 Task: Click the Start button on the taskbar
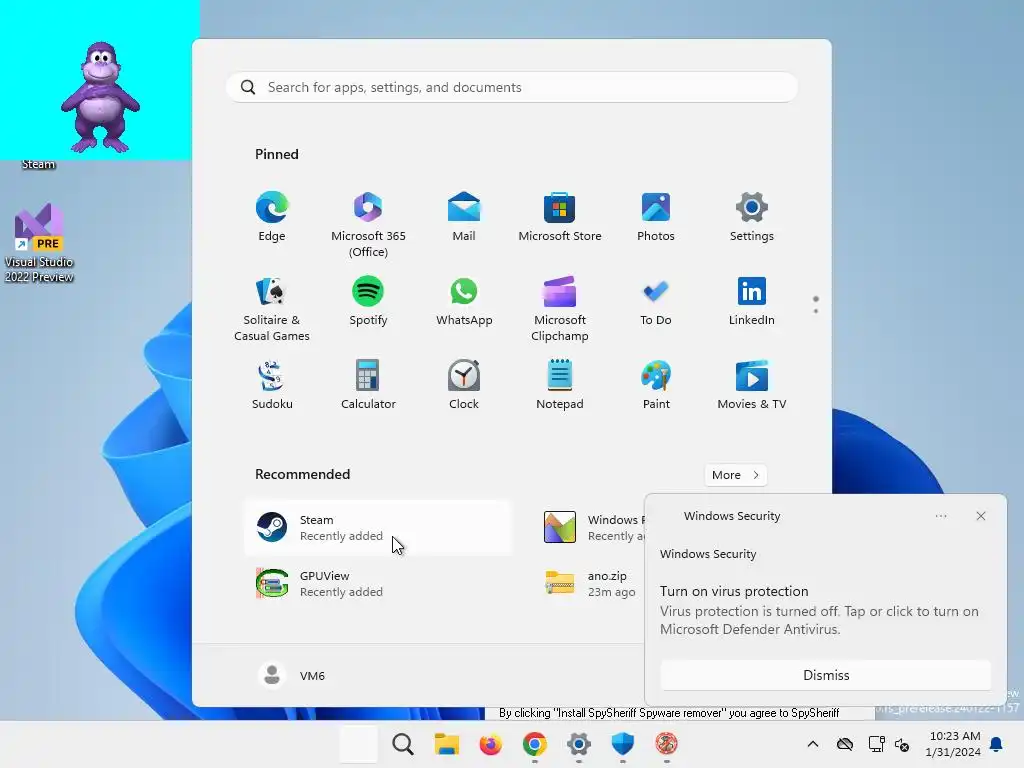coord(359,744)
